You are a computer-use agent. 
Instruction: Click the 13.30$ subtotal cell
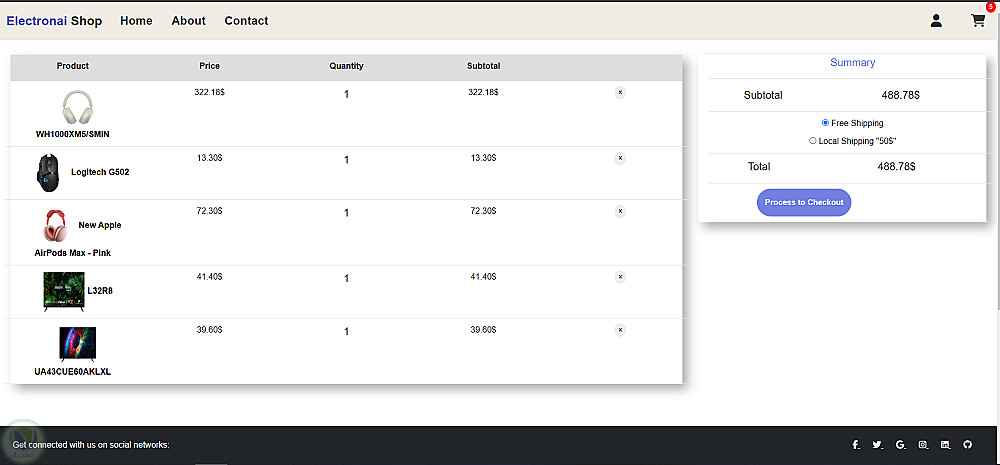(483, 158)
